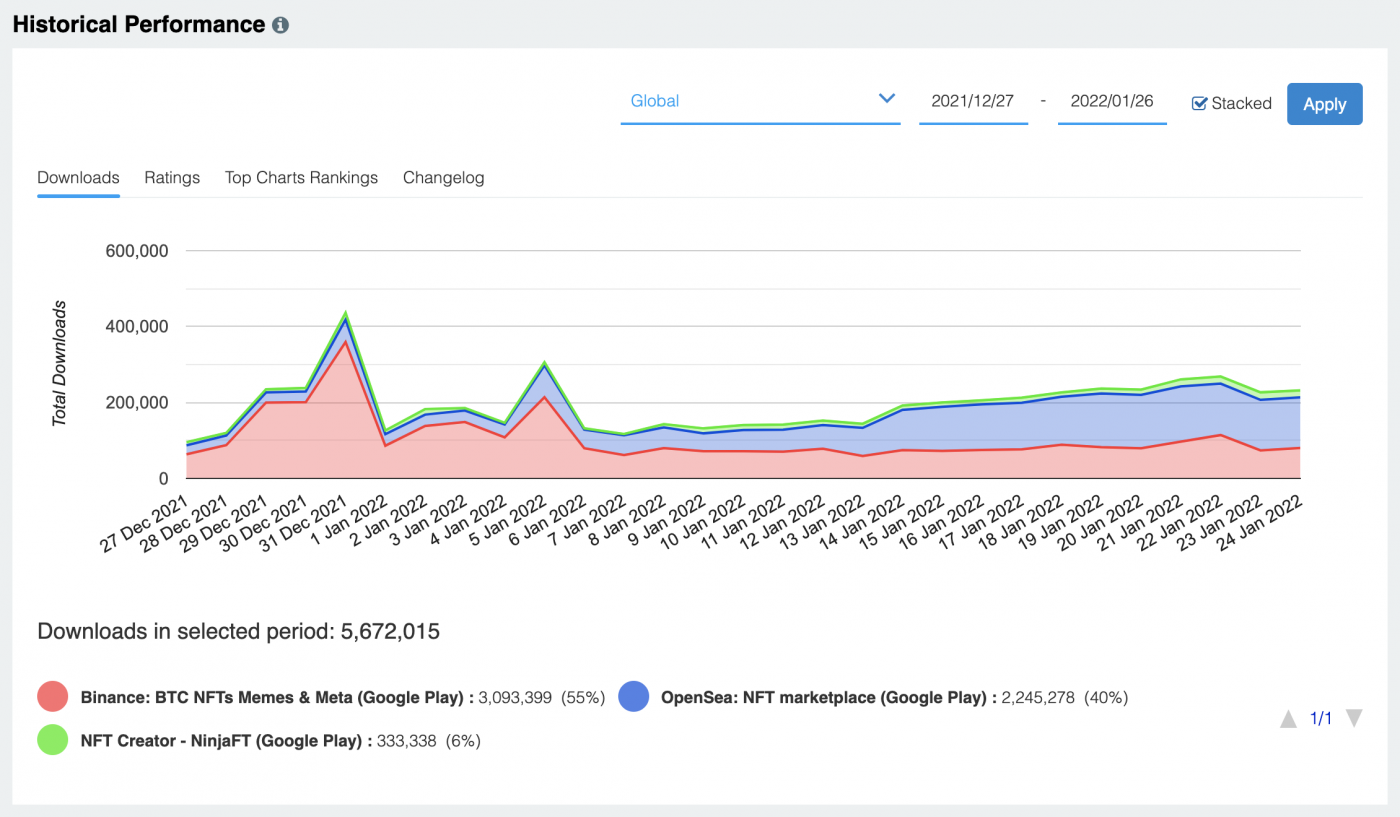1400x817 pixels.
Task: Click the start date field 2021/12/27
Action: pos(973,101)
